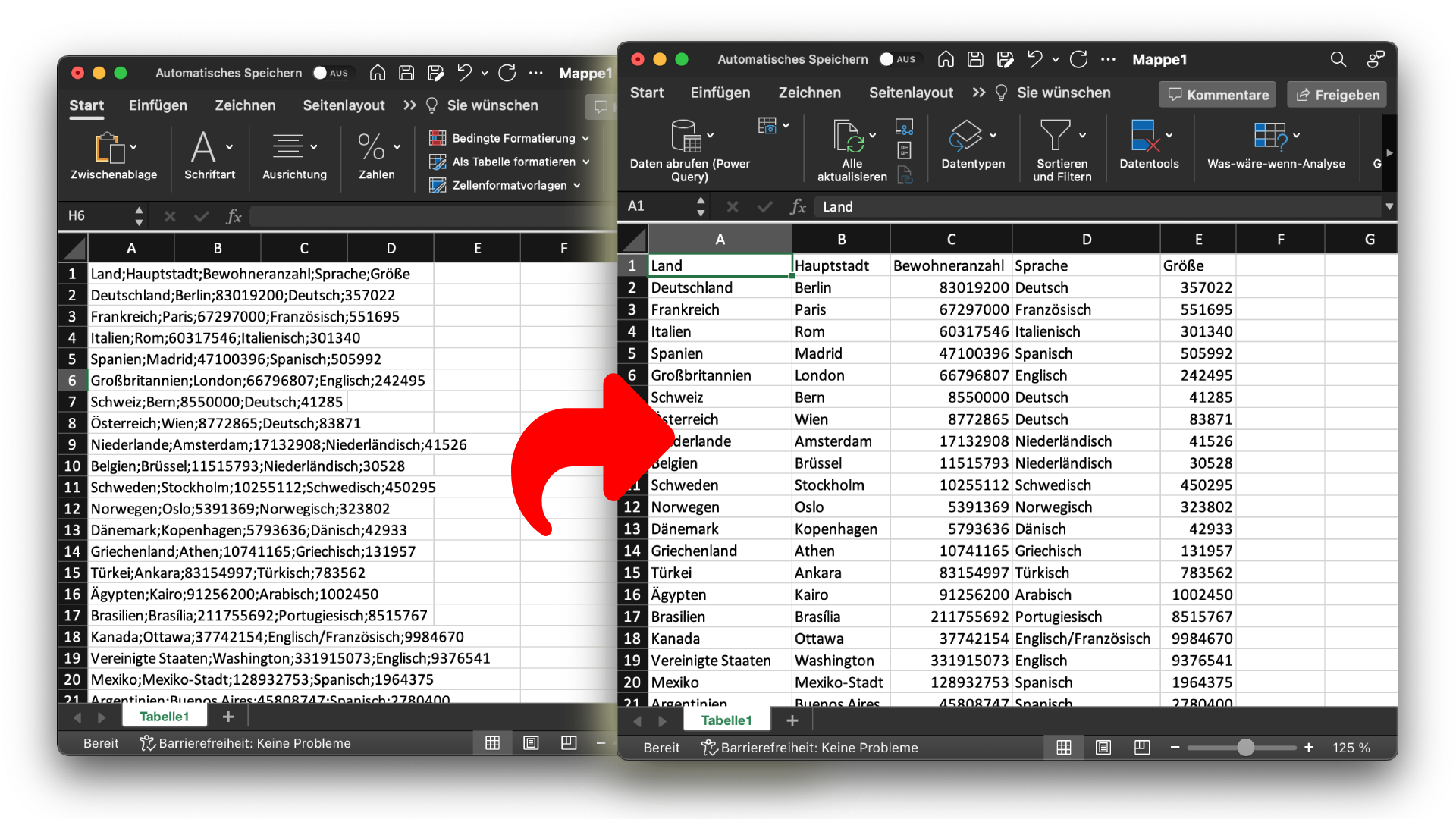Click the Ausrichtung alignment icon
Screen dimensions: 1456x819
288,146
